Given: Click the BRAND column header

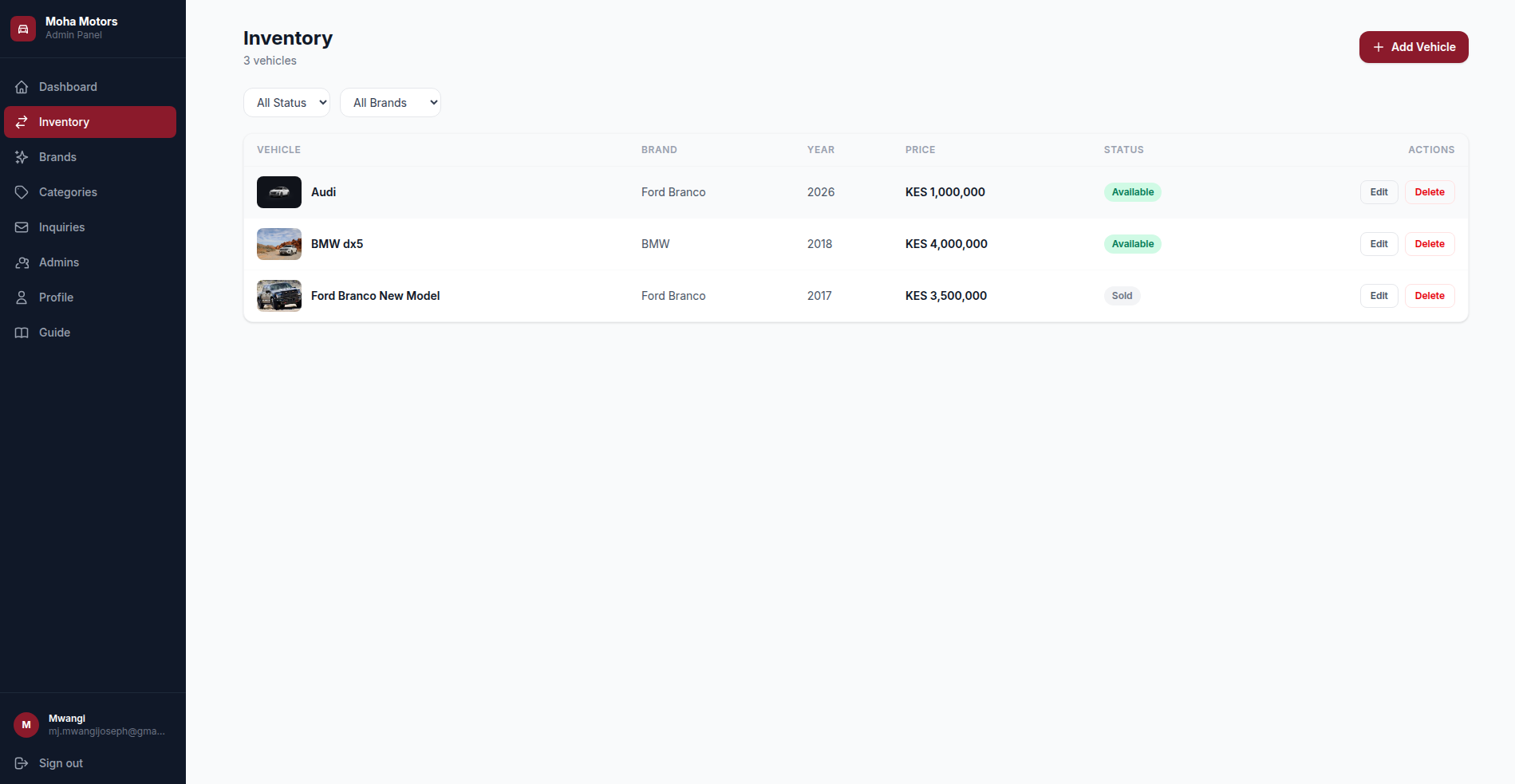Looking at the screenshot, I should point(659,150).
